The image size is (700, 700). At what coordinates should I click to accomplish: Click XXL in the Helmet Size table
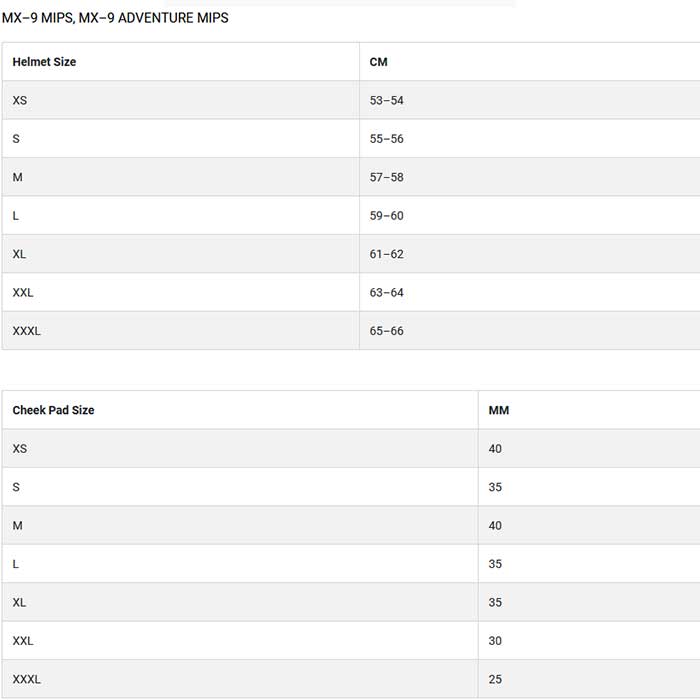coord(23,293)
